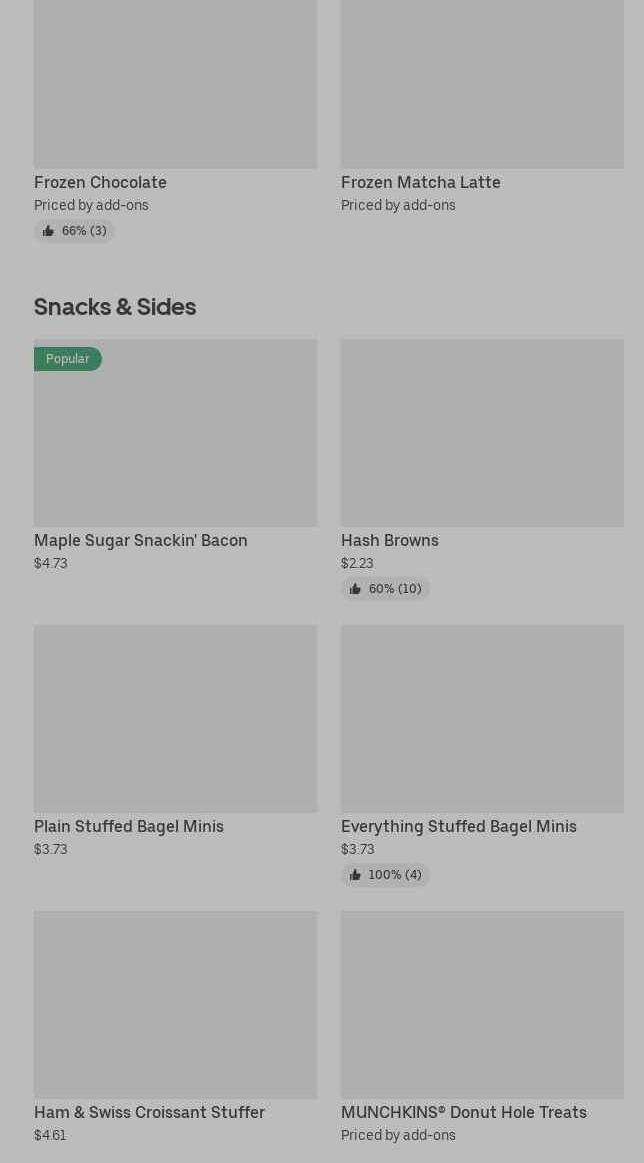Click the Frozen Chocolate item name
The width and height of the screenshot is (644, 1163).
[100, 182]
